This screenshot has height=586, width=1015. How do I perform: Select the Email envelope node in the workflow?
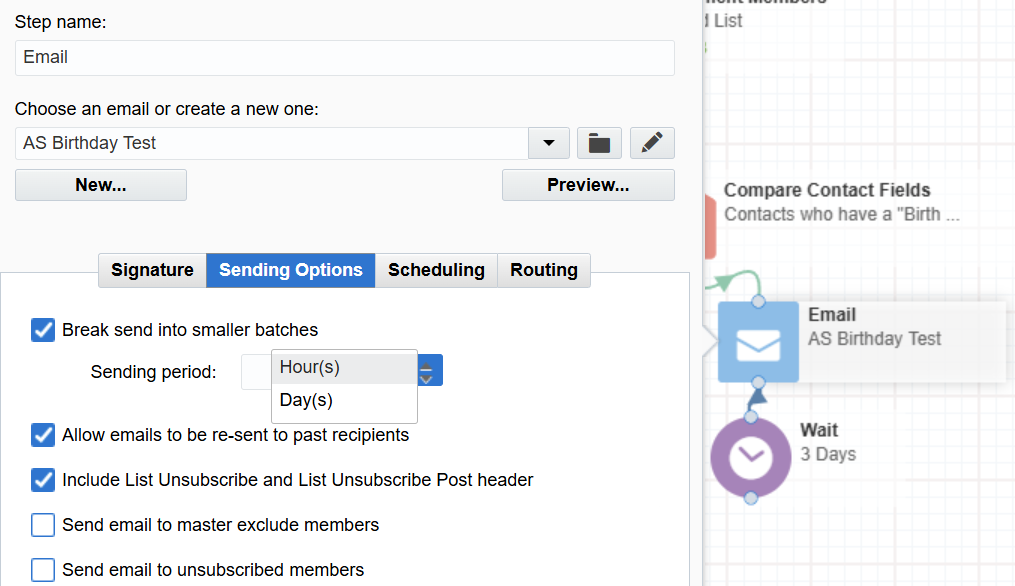(758, 341)
